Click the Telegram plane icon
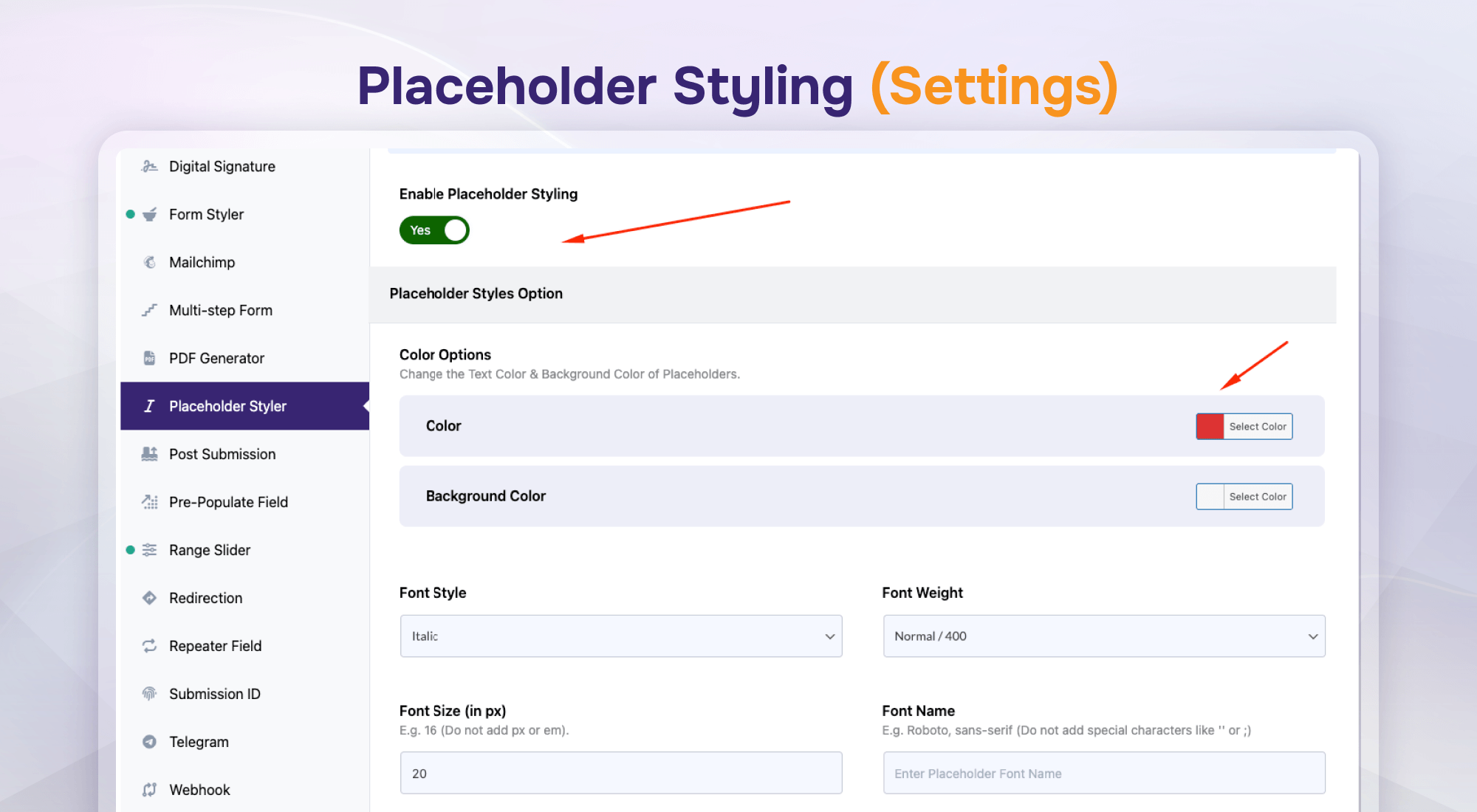Image resolution: width=1477 pixels, height=812 pixels. (x=149, y=742)
